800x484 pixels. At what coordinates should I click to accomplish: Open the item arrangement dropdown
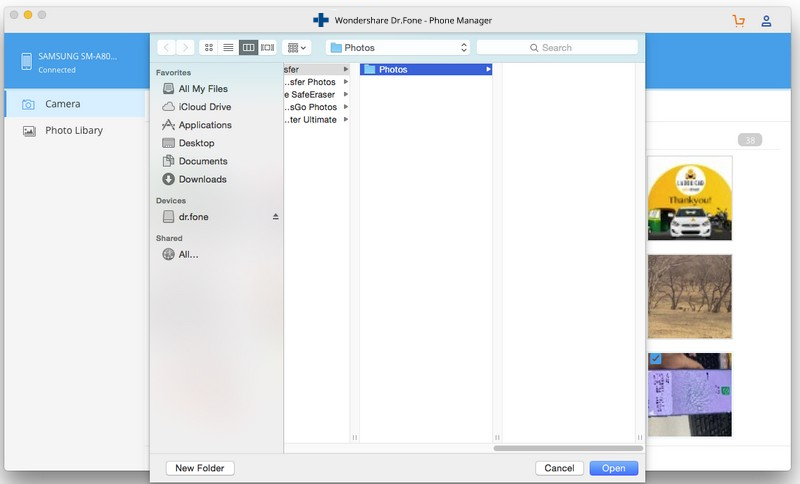(x=296, y=47)
